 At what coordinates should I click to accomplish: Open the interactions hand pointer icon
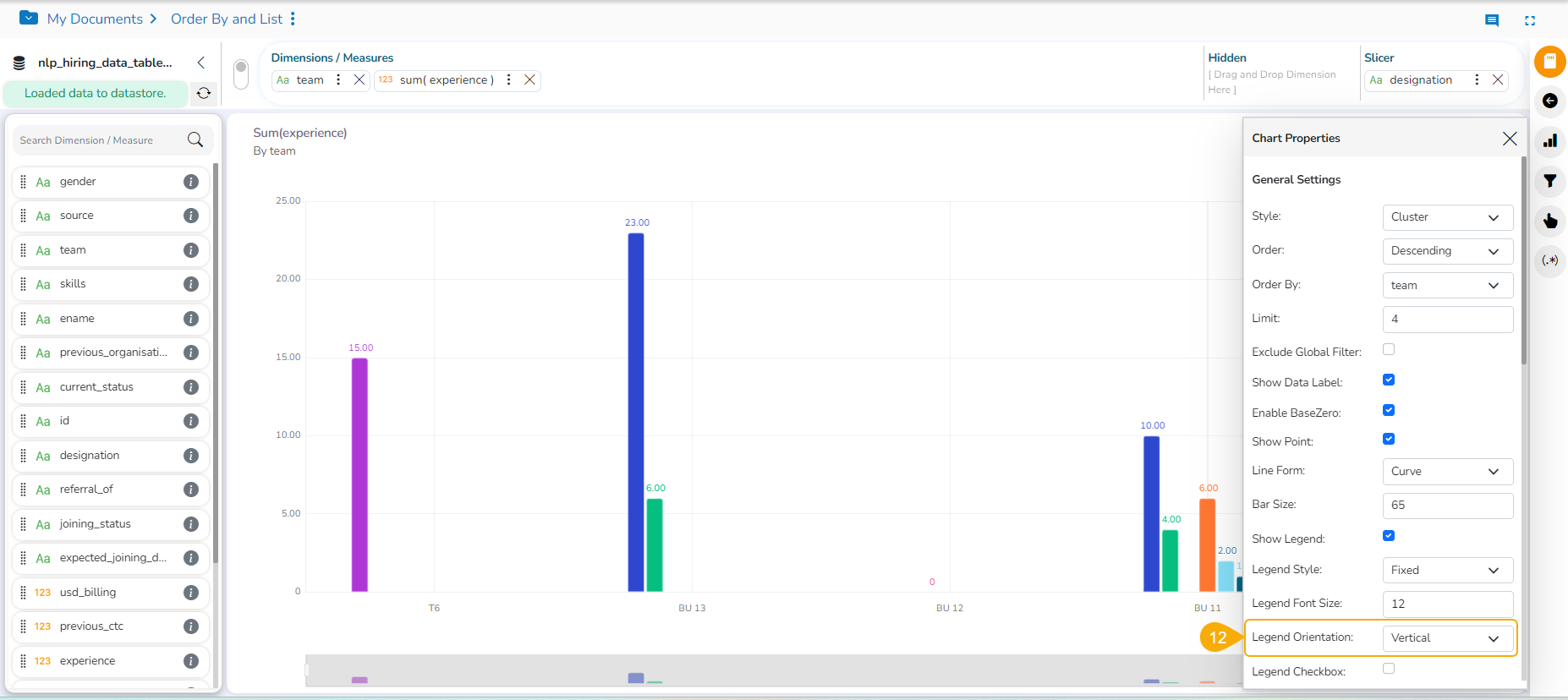point(1550,221)
